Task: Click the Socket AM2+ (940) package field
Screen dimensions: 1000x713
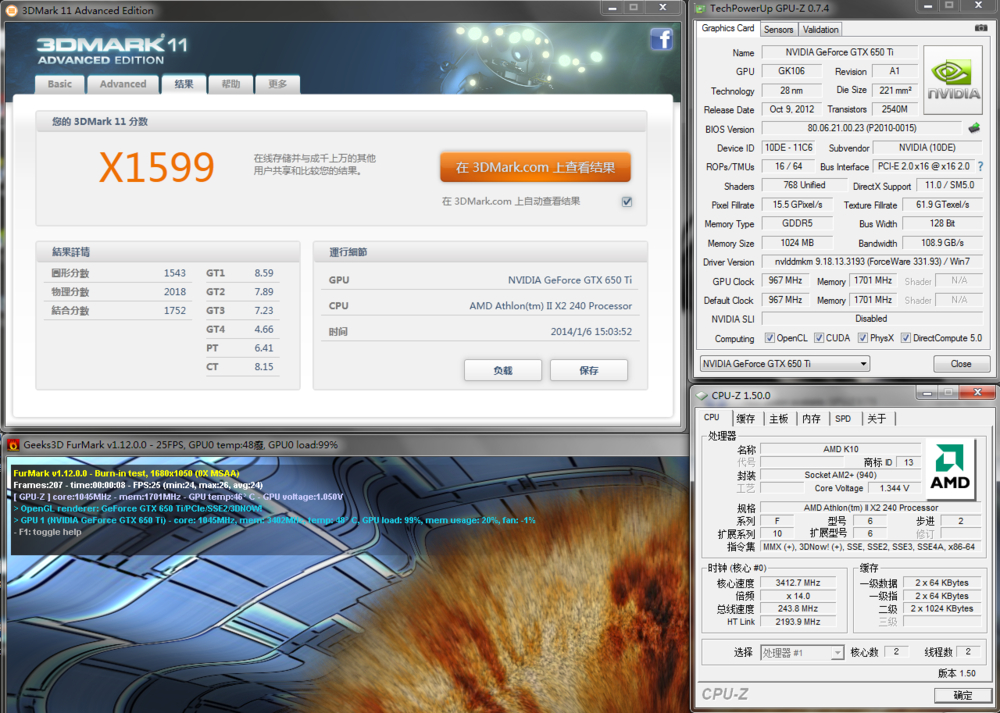Action: [840, 474]
